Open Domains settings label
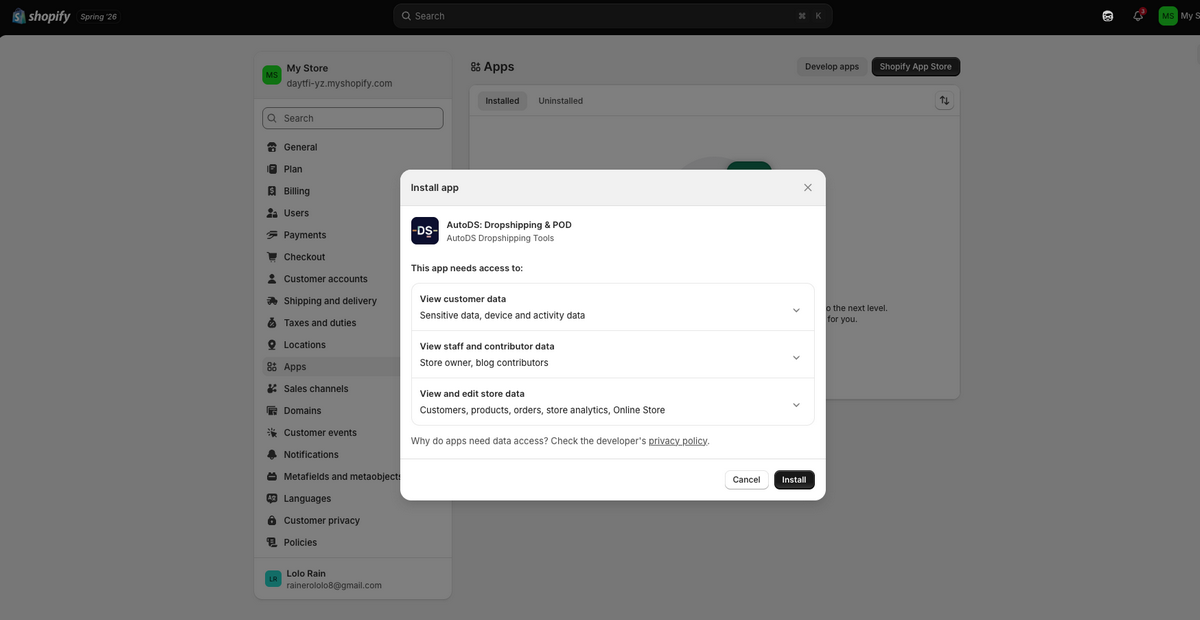The width and height of the screenshot is (1200, 620). [x=303, y=411]
